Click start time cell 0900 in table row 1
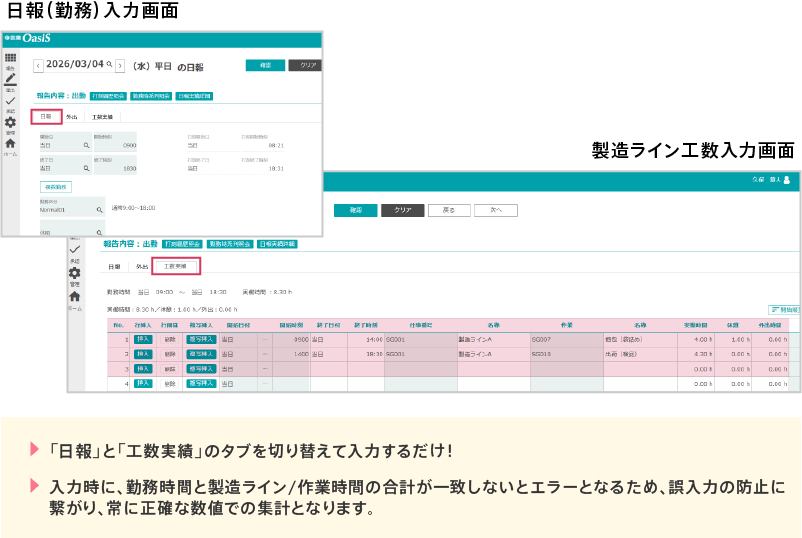This screenshot has width=802, height=538. click(291, 340)
